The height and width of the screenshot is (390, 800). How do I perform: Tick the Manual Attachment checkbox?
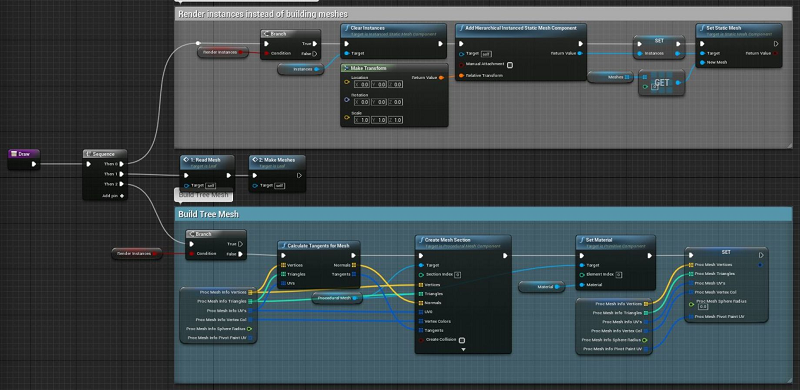coord(510,65)
